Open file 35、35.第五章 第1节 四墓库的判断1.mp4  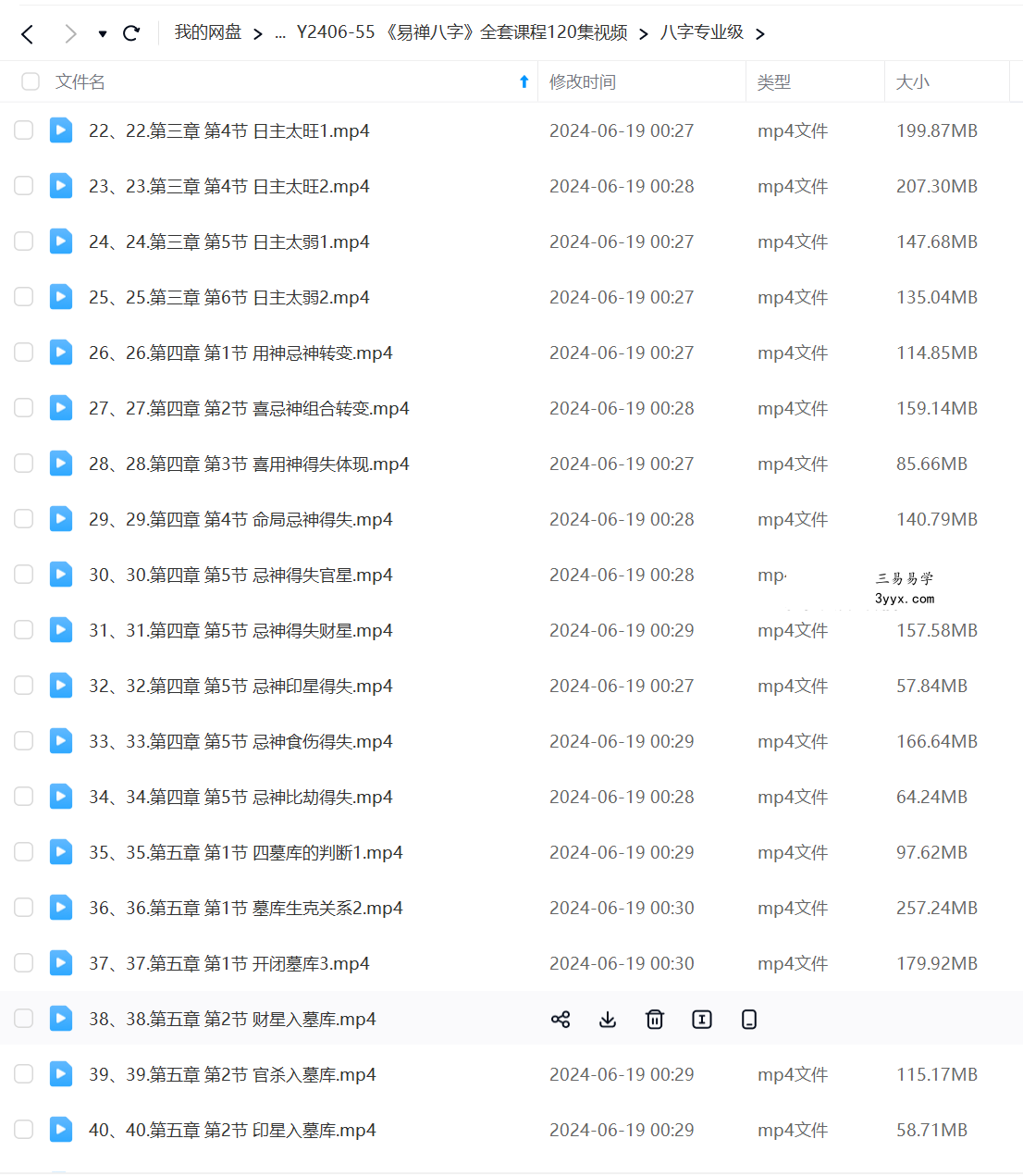tap(246, 853)
